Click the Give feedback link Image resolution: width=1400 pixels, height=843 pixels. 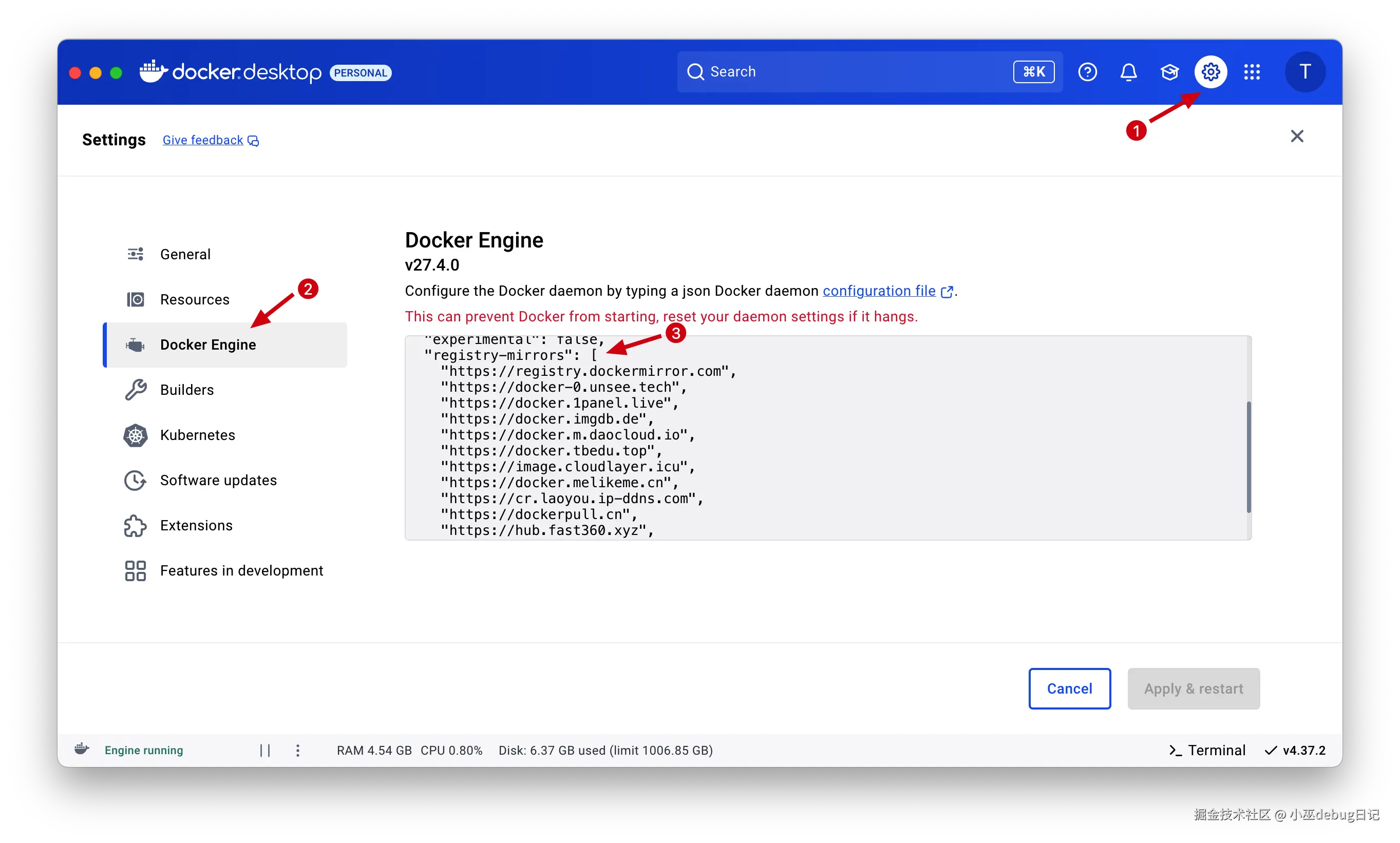[x=203, y=140]
